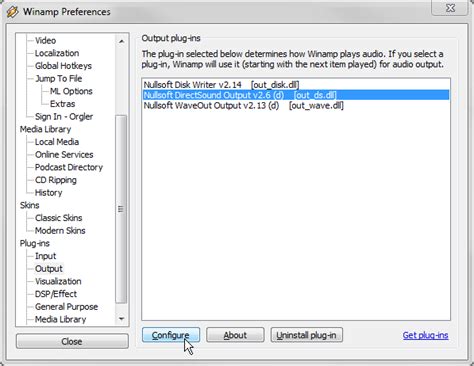Open Input plug-ins page
The width and height of the screenshot is (474, 366).
(45, 256)
